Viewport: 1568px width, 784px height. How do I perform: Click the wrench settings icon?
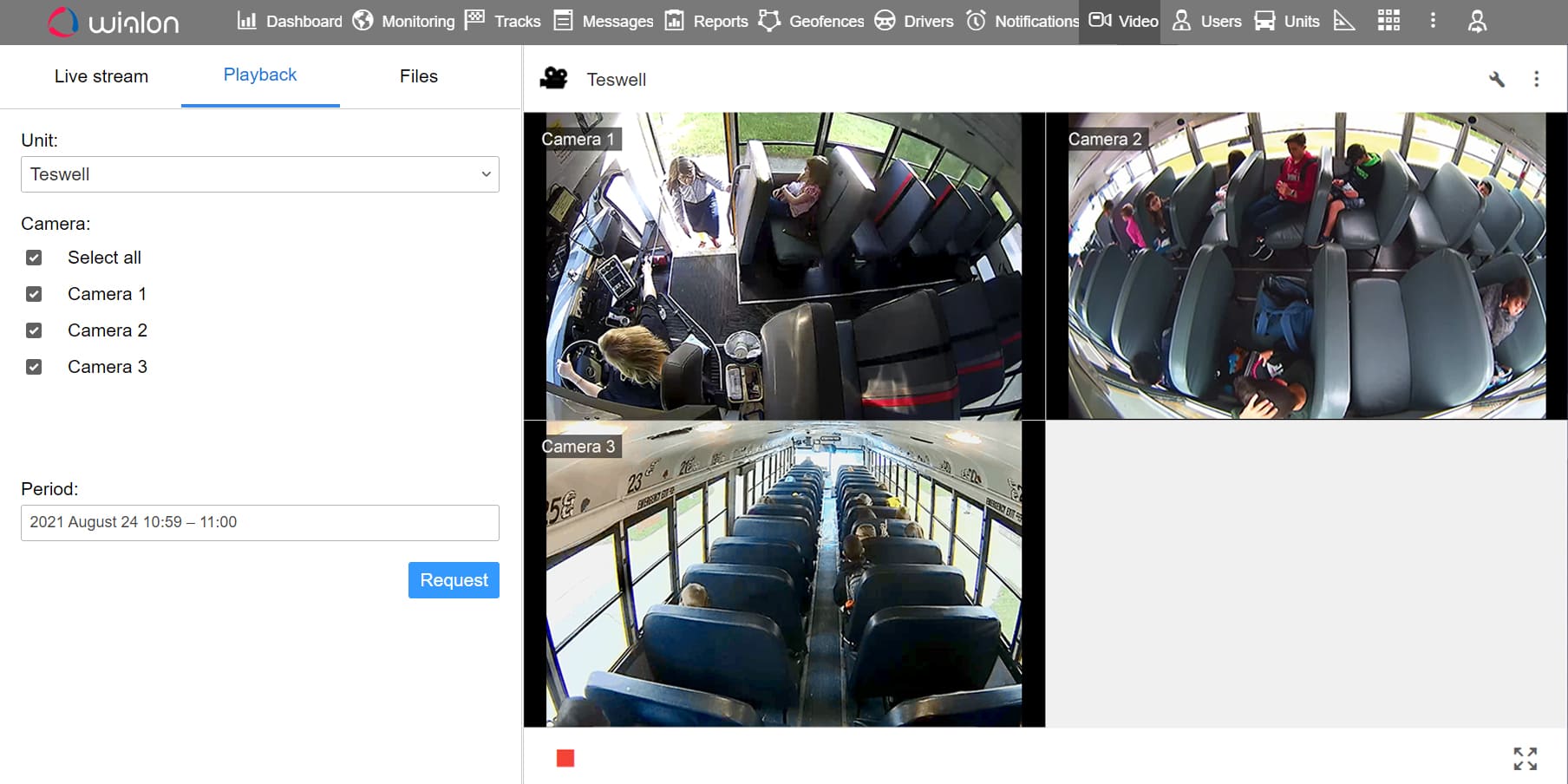pos(1496,80)
